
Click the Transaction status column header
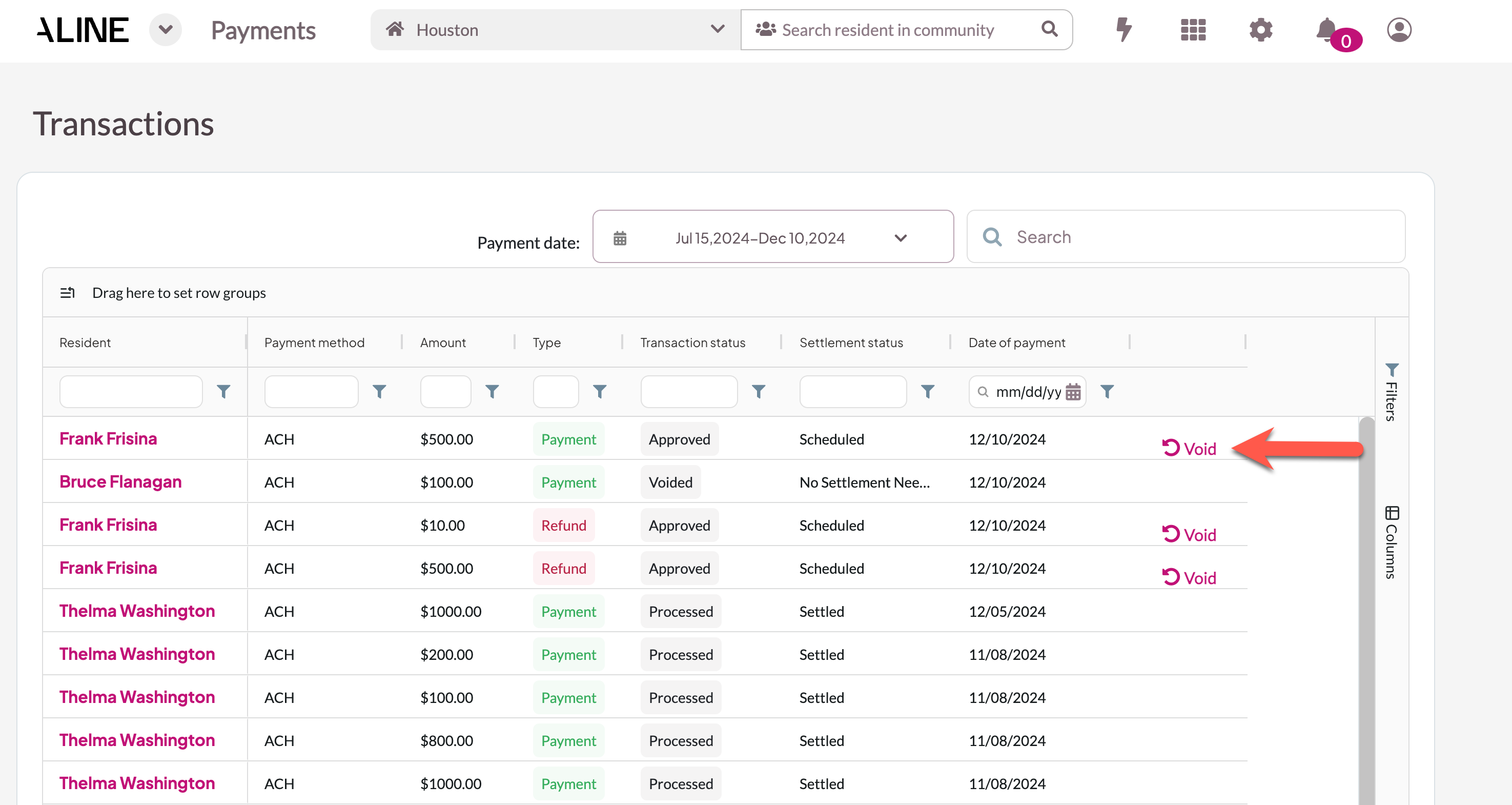[692, 343]
